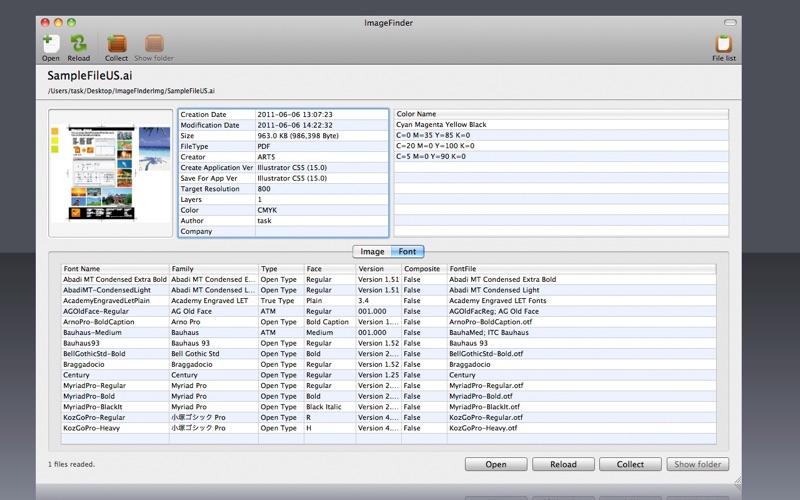800x500 pixels.
Task: Open the File list panel icon
Action: (724, 43)
